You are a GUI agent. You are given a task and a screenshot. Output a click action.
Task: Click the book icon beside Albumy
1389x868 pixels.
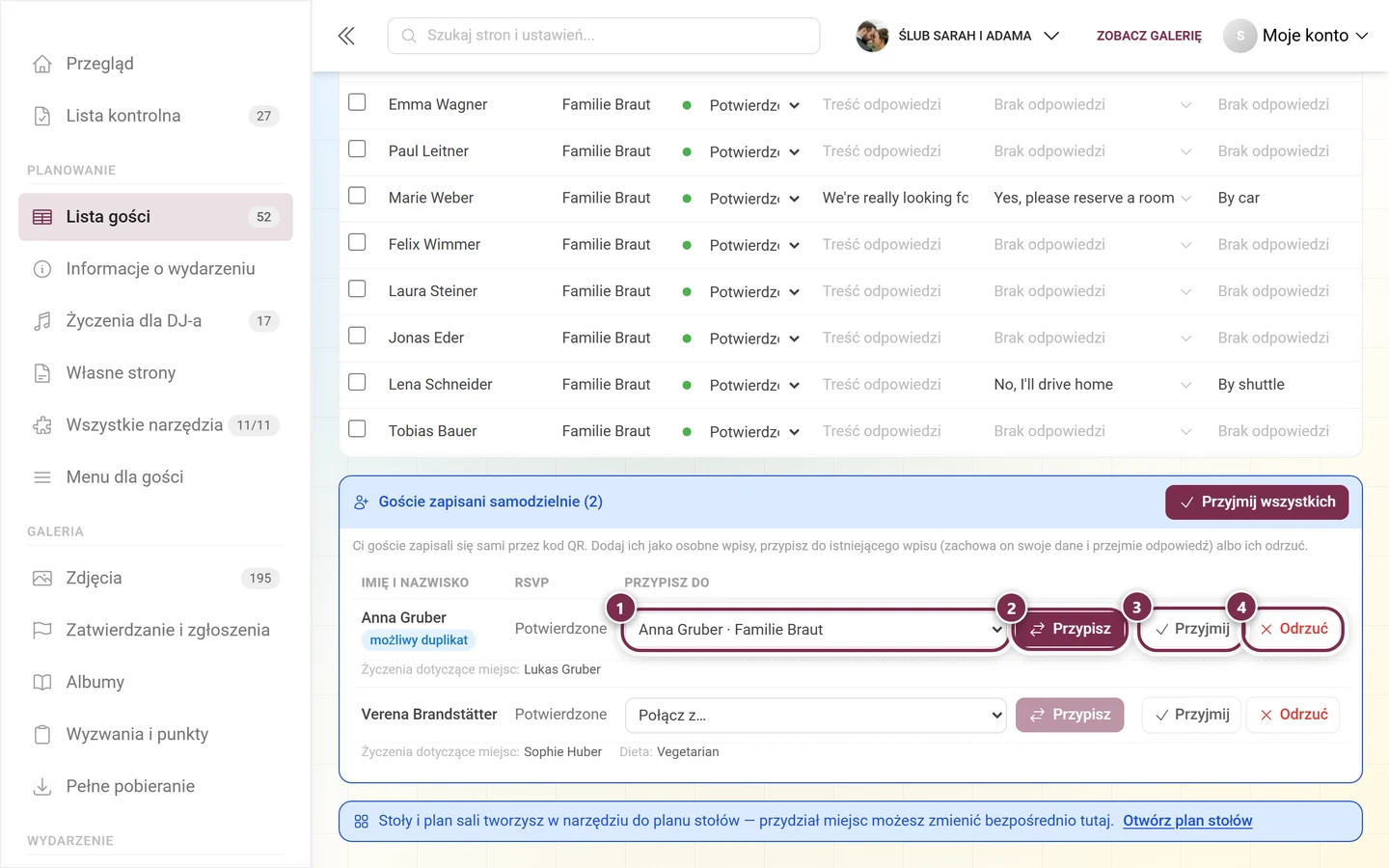coord(42,683)
